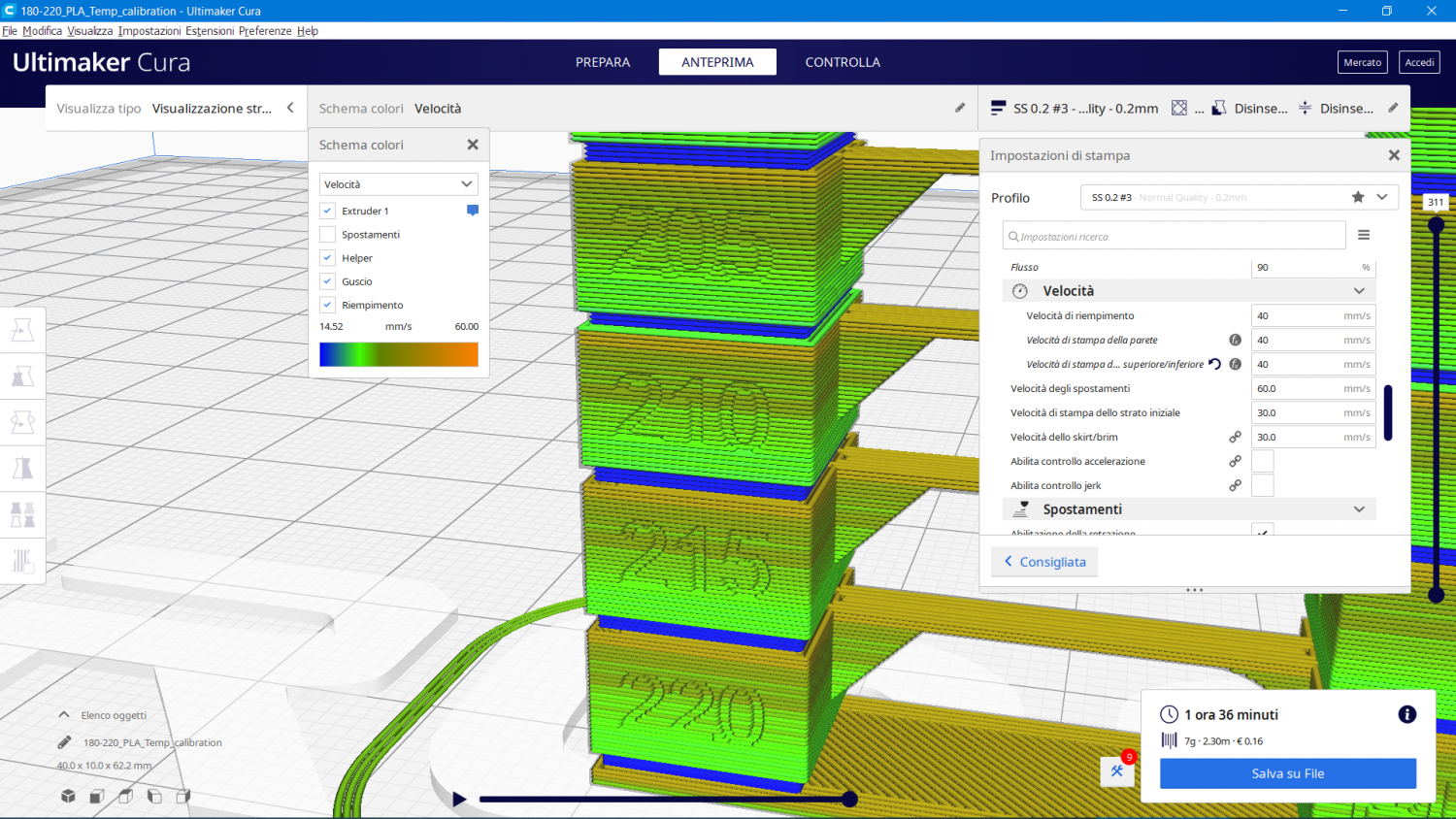Click pencil icon to rename 180-220_PLA_Temp_calibration
Viewport: 1456px width, 819px height.
[x=64, y=742]
